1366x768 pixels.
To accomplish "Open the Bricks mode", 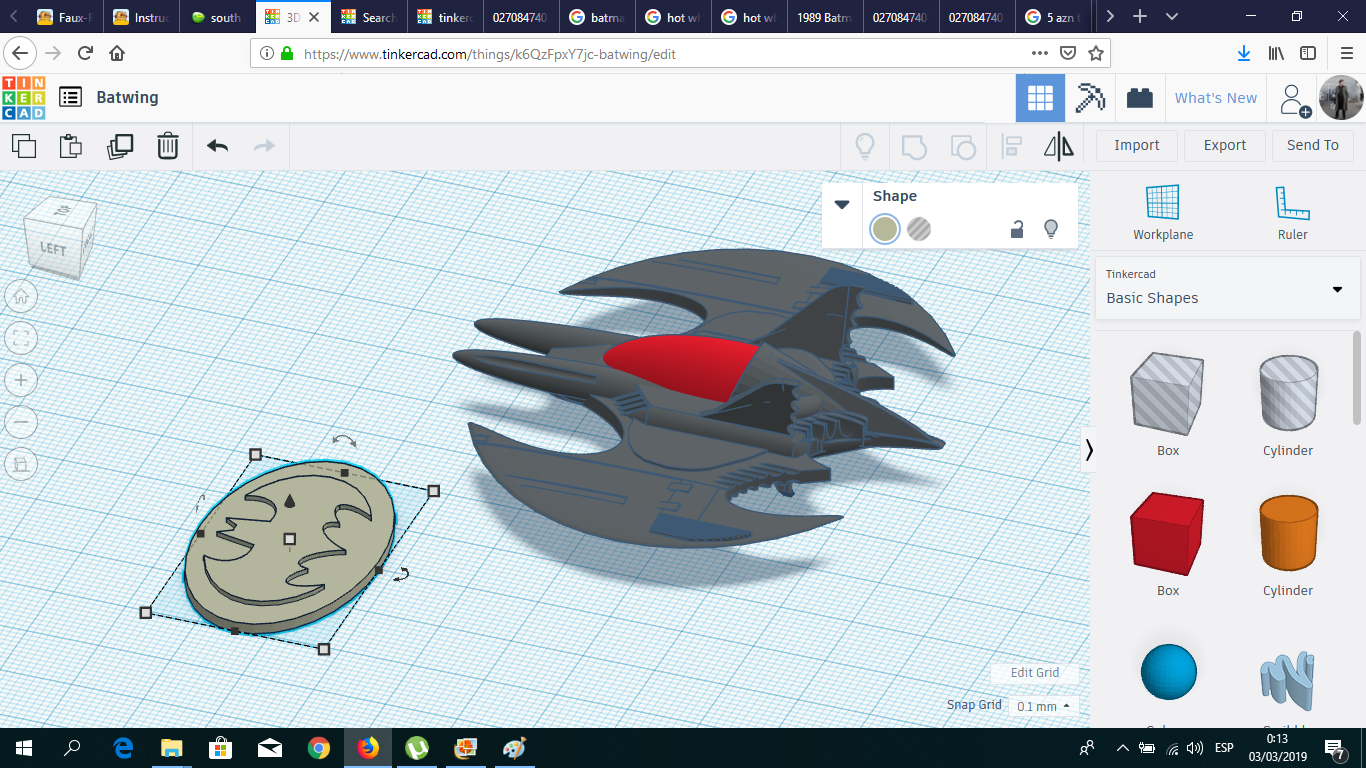I will pos(1139,98).
